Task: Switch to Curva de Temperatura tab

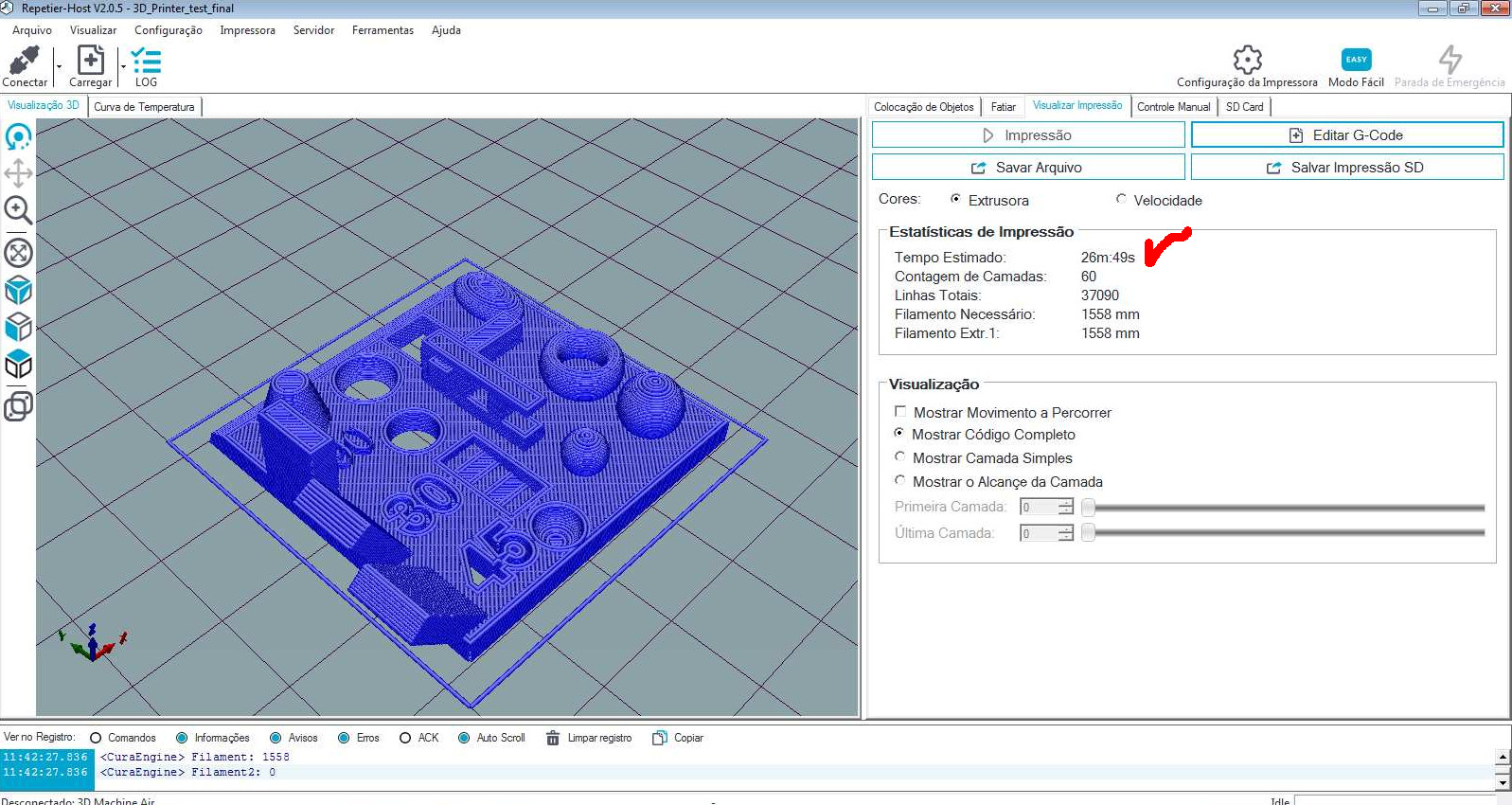Action: tap(144, 107)
